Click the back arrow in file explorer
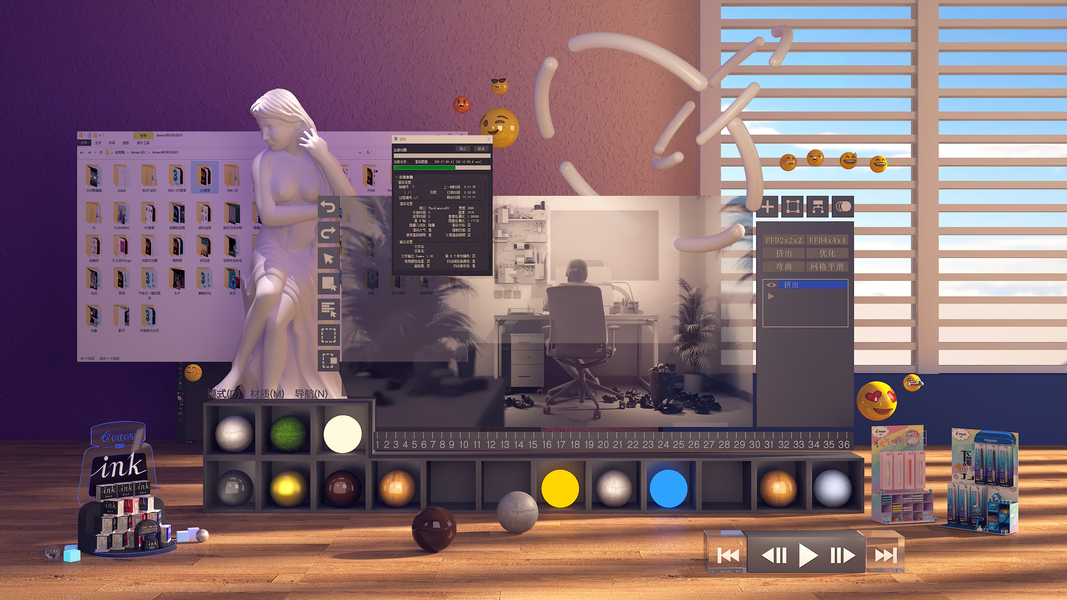Image resolution: width=1067 pixels, height=600 pixels. point(82,152)
